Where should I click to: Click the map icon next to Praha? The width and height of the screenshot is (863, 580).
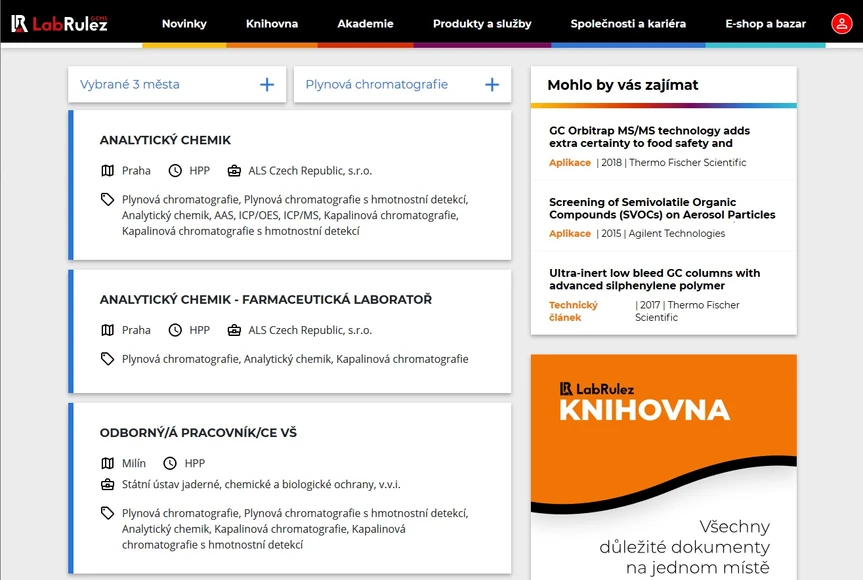[x=107, y=170]
